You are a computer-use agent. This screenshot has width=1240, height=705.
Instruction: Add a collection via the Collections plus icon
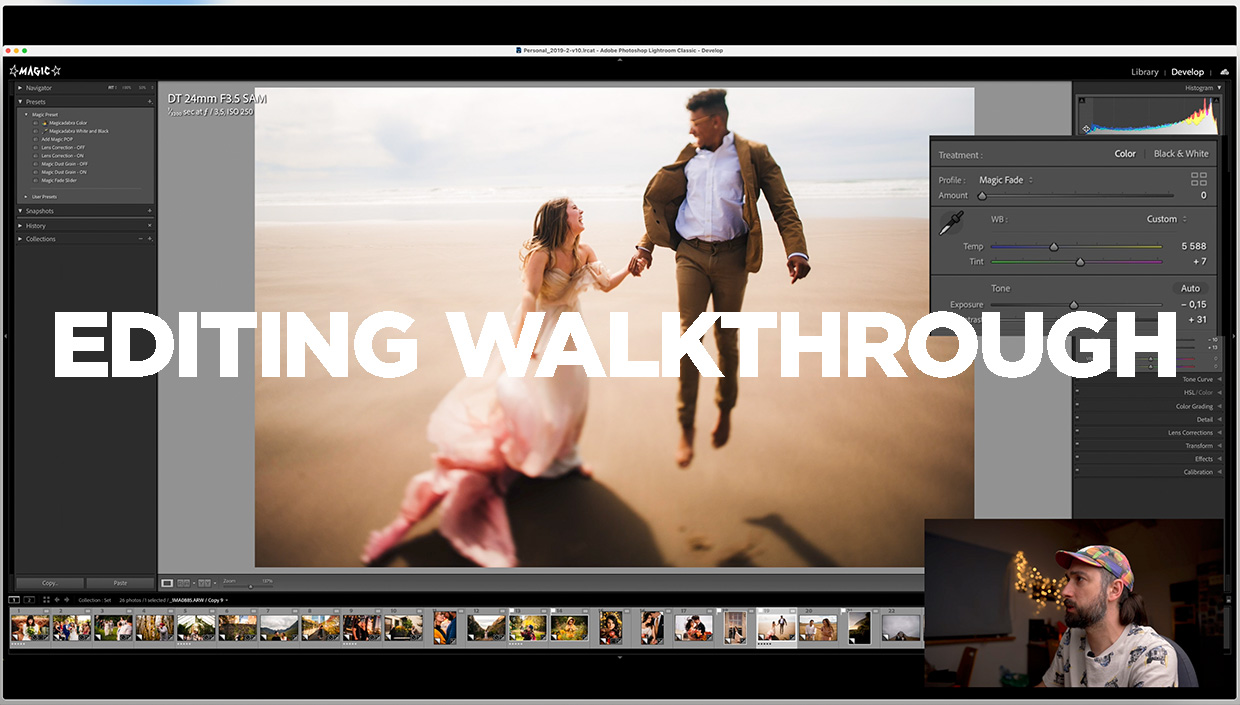tap(150, 239)
